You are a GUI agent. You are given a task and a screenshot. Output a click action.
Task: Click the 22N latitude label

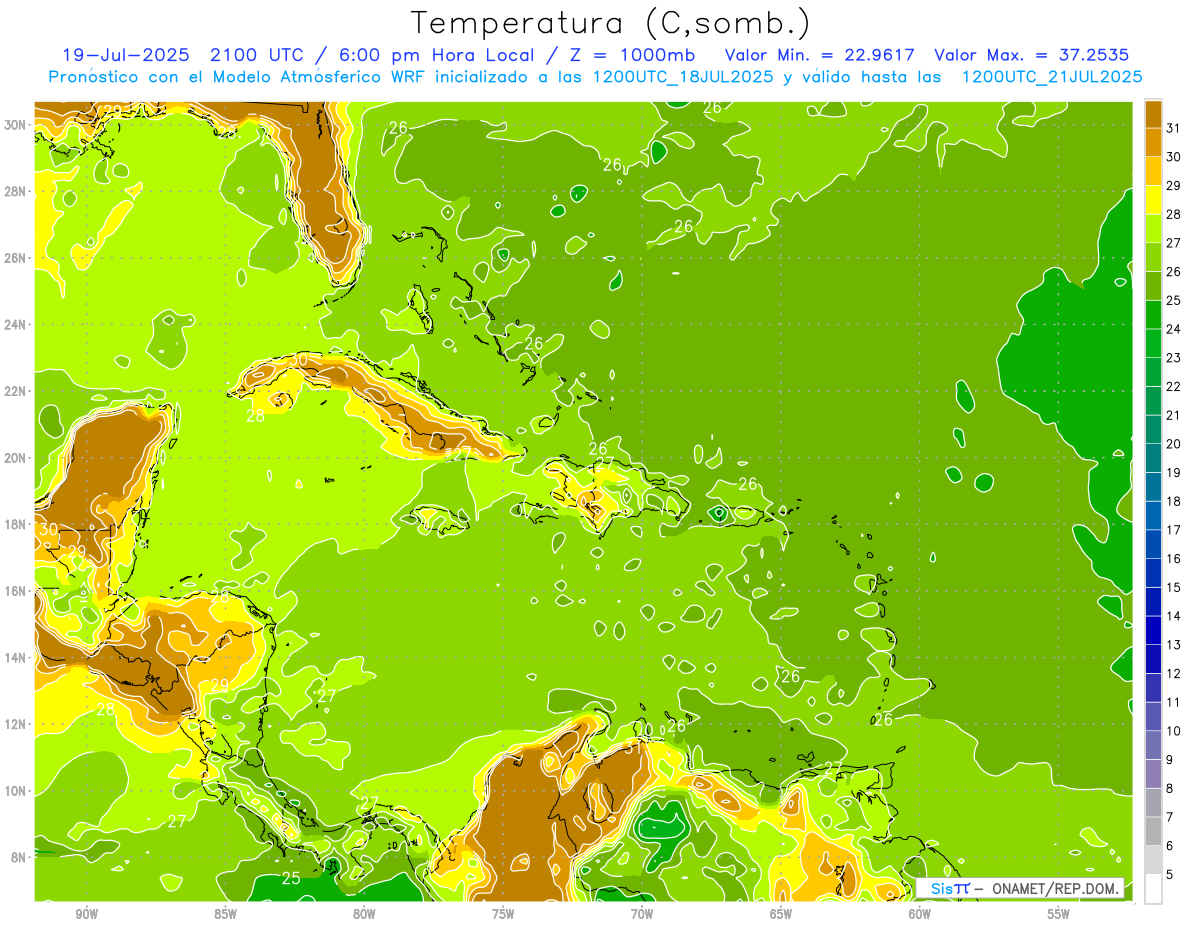(x=15, y=391)
